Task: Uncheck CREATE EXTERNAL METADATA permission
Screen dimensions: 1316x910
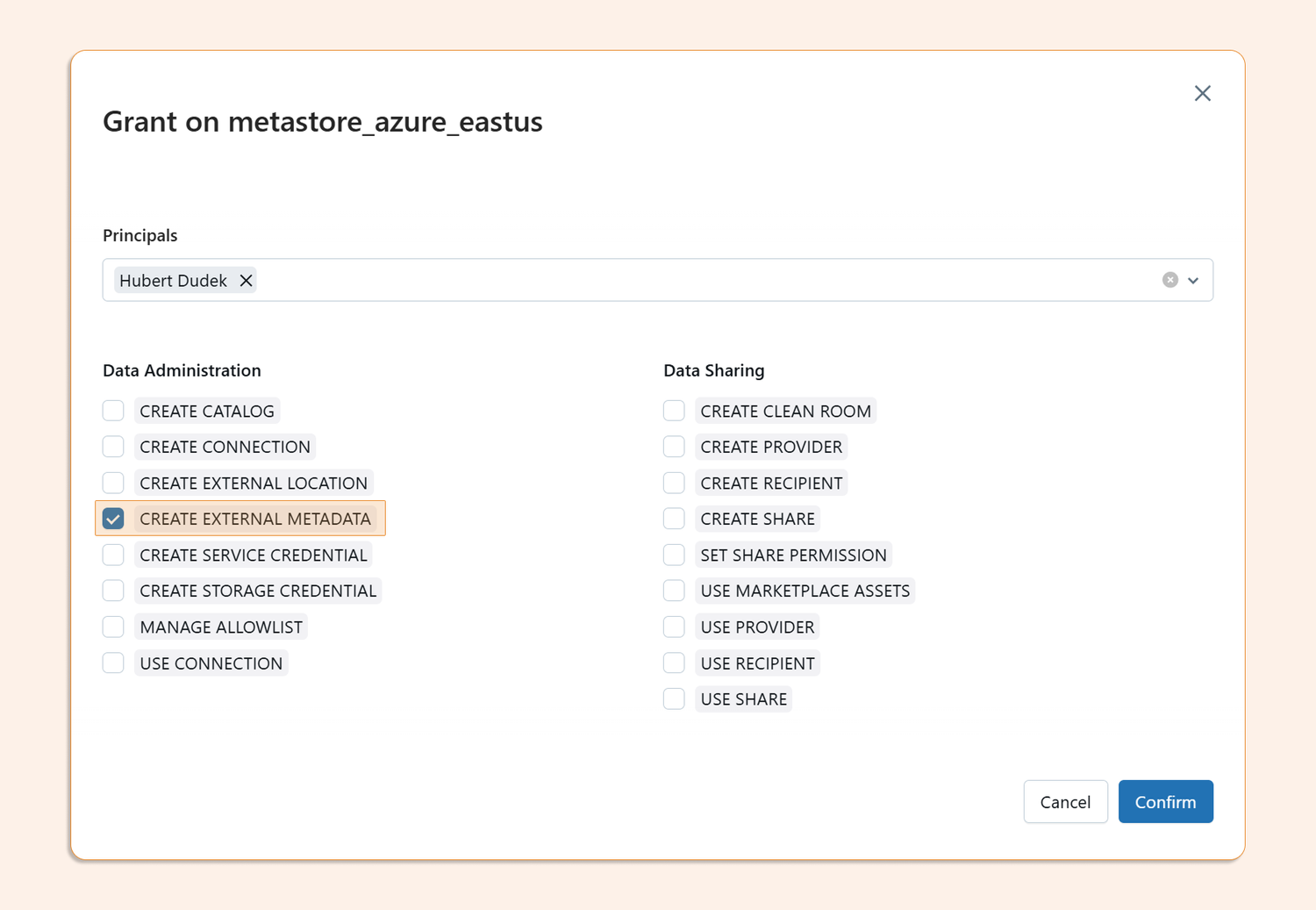Action: [x=113, y=519]
